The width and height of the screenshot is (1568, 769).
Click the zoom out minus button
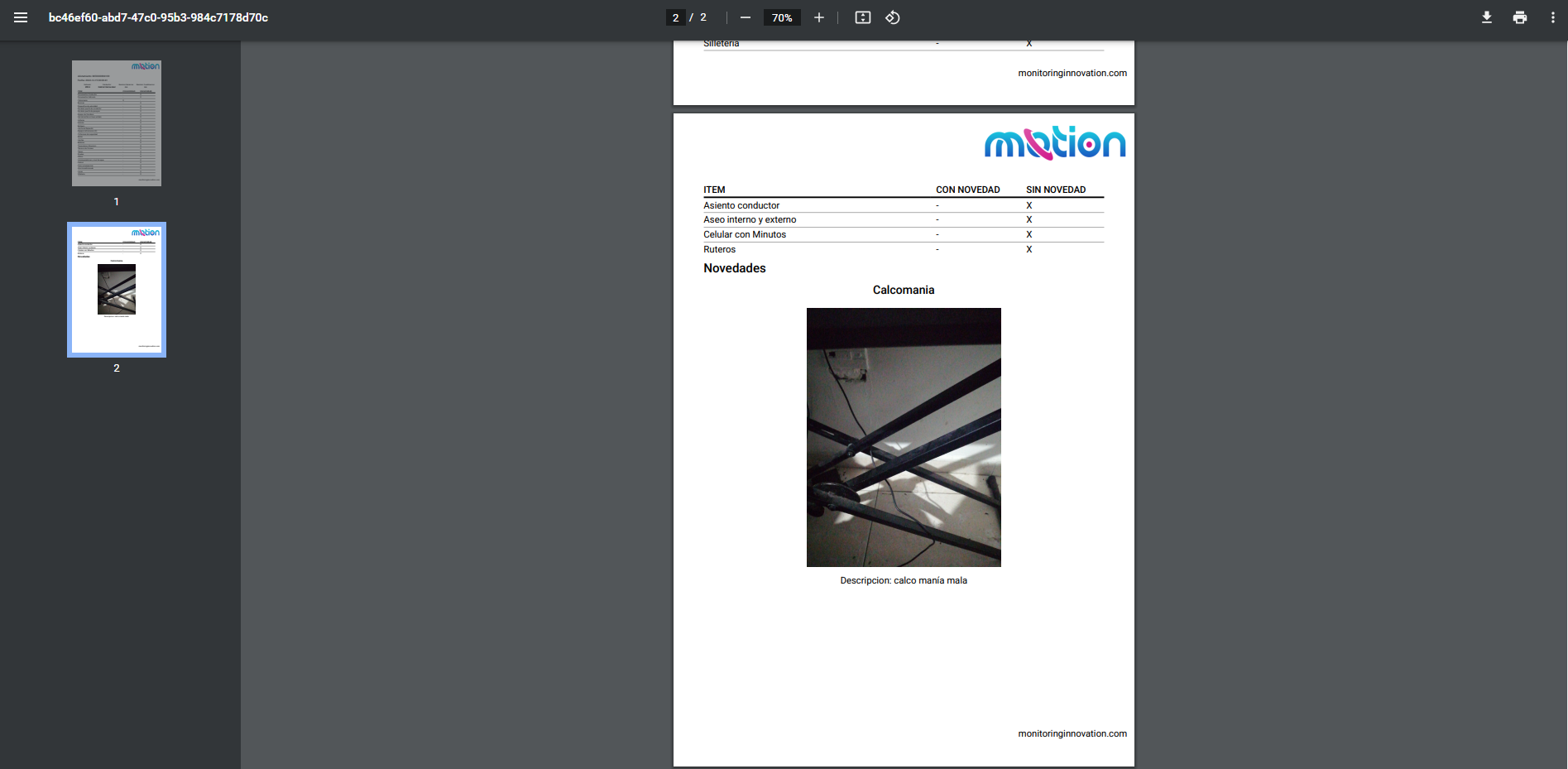coord(746,17)
